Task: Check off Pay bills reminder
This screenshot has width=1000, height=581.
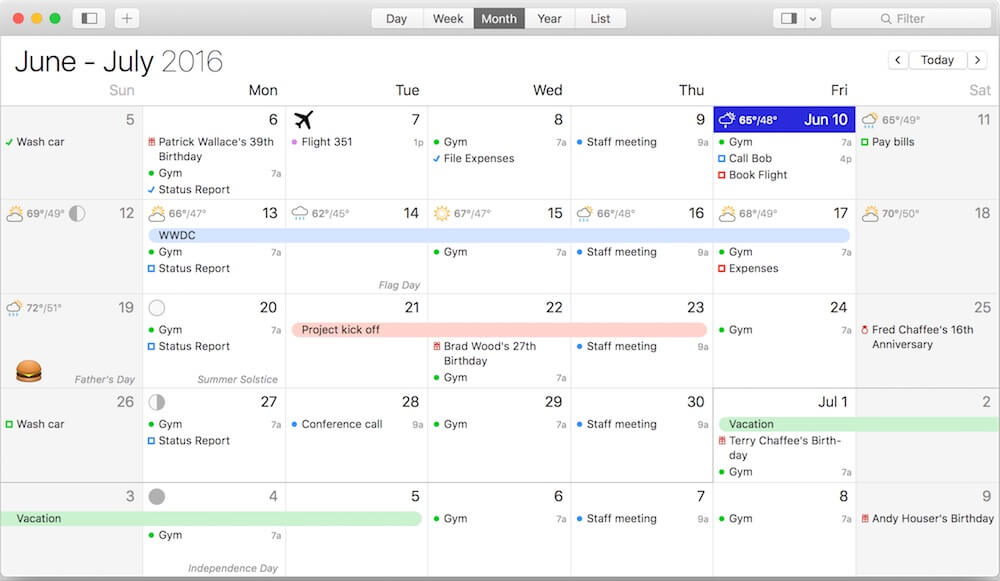Action: tap(864, 142)
